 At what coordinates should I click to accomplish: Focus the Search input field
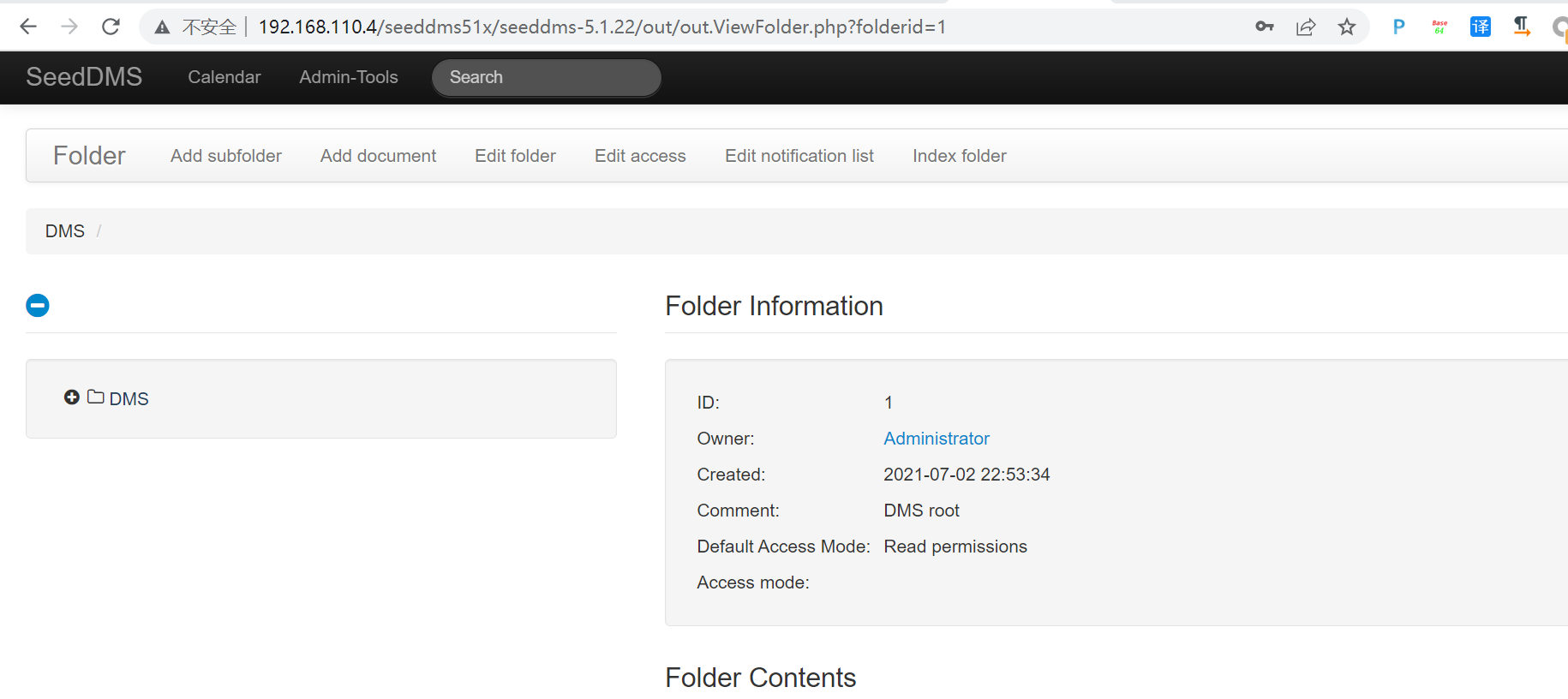click(547, 77)
